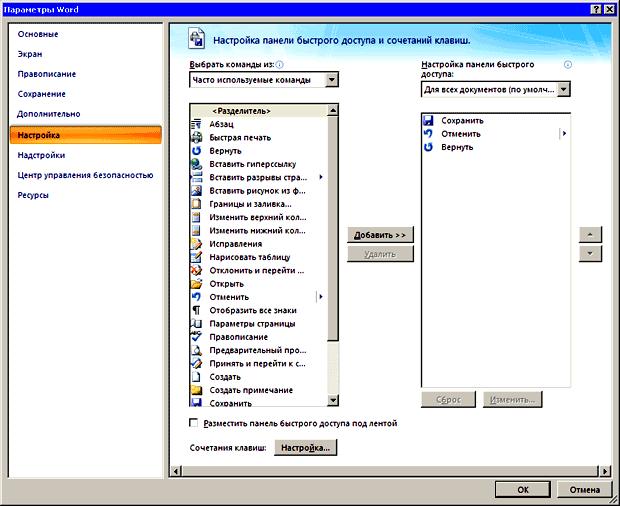Cancel with the Отмена button

[585, 490]
